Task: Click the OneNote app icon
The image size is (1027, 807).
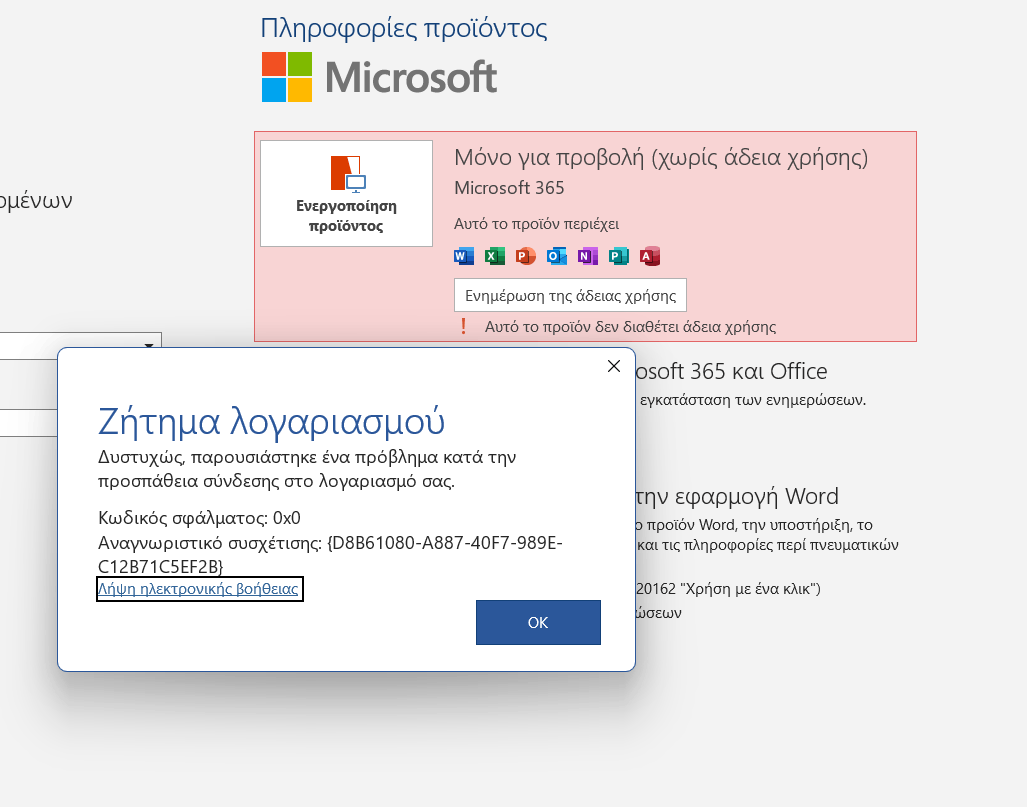Action: [x=588, y=256]
